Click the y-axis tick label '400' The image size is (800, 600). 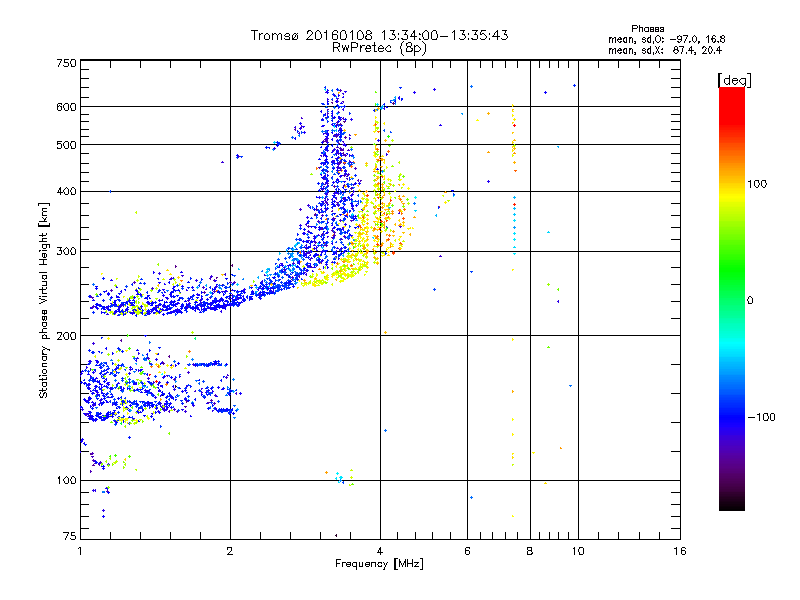coord(66,191)
